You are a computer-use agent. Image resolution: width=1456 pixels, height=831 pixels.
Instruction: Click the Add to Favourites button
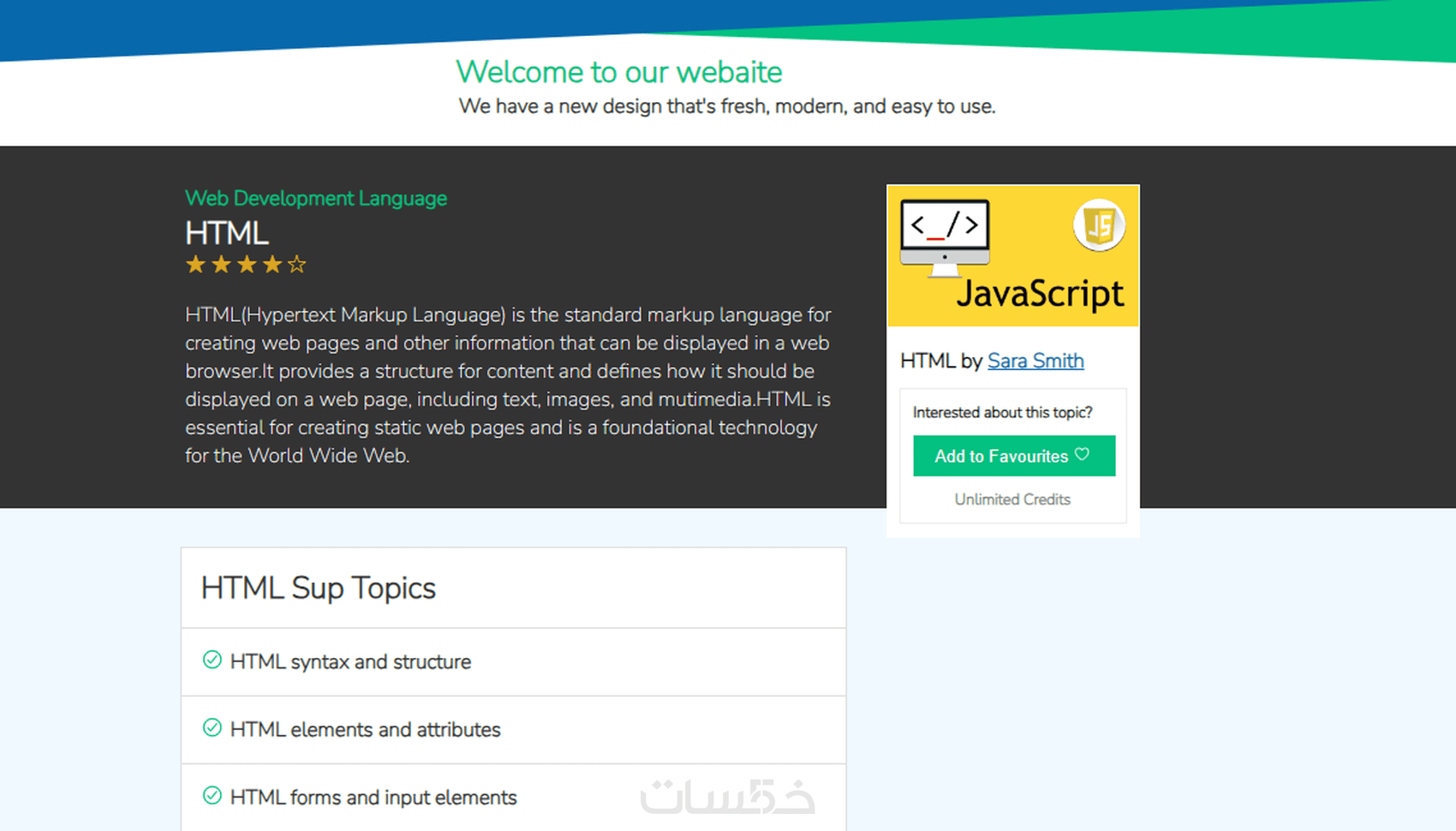1013,456
